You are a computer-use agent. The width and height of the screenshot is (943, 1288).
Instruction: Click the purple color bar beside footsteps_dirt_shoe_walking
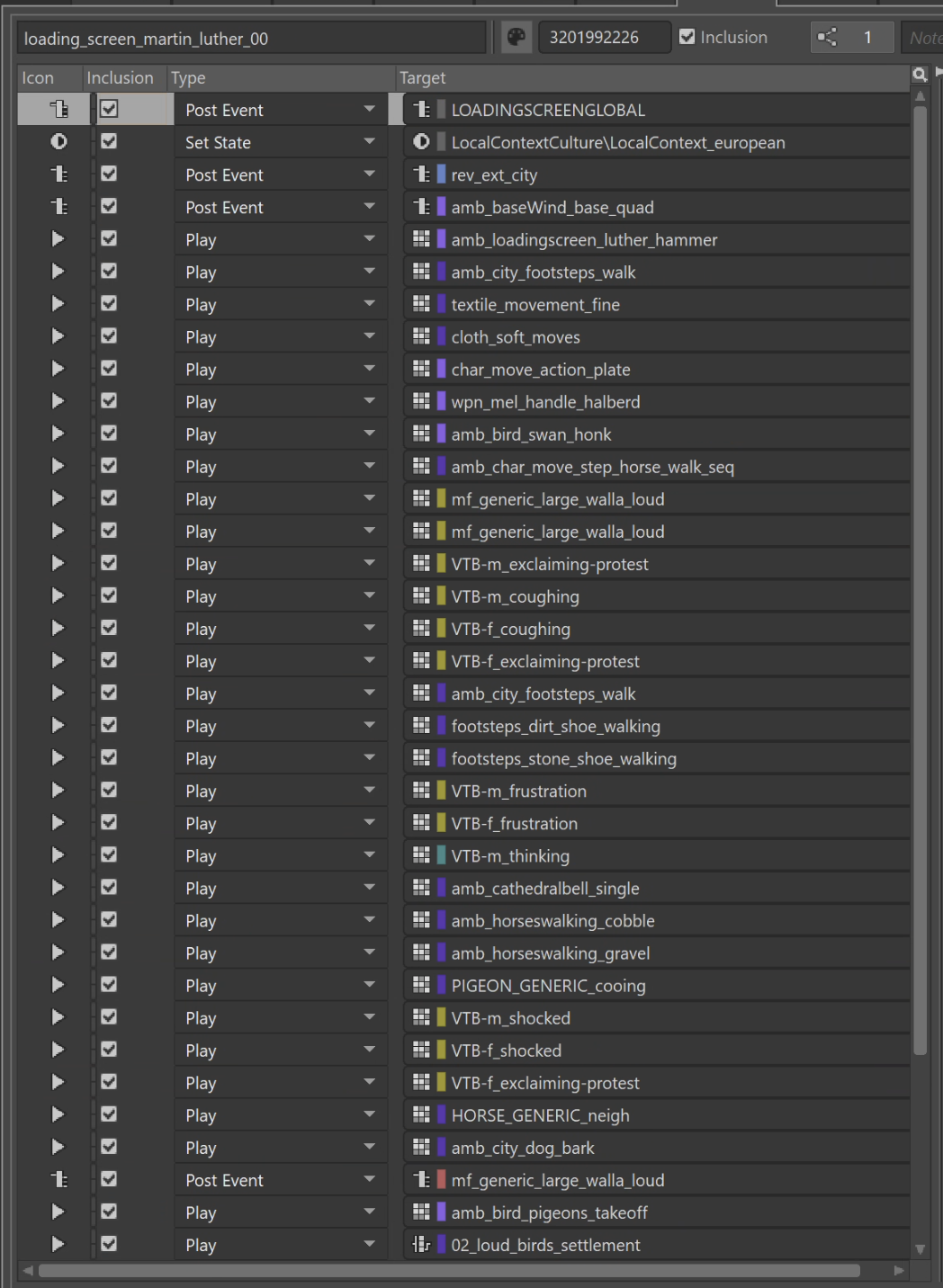point(440,725)
